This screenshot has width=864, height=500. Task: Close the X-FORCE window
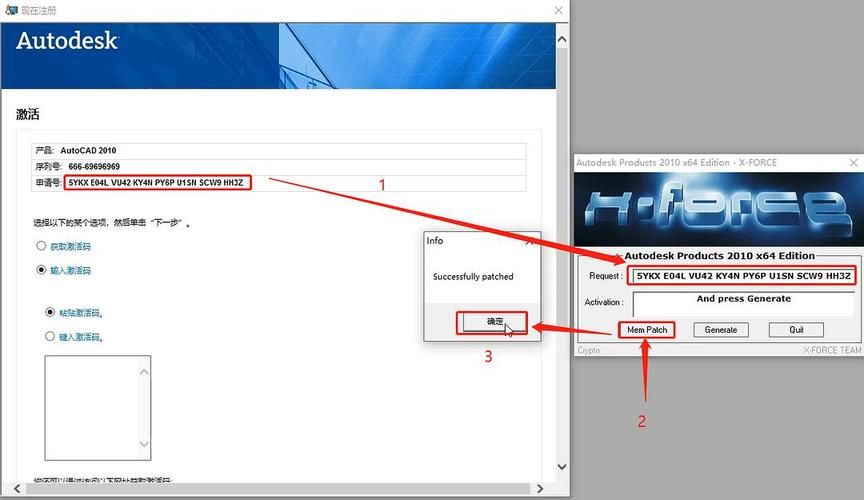[x=852, y=163]
